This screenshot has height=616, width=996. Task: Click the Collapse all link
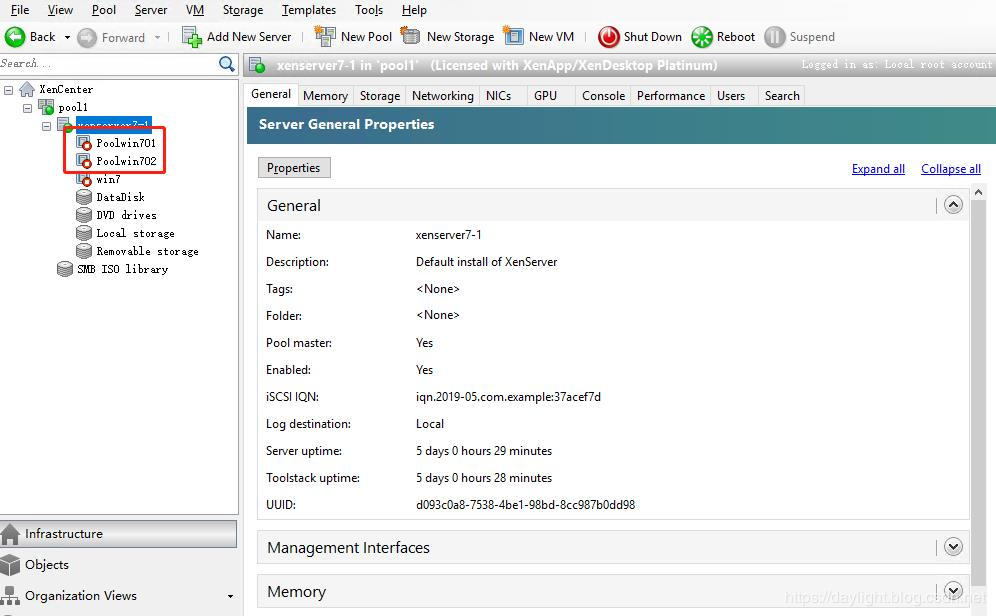951,169
